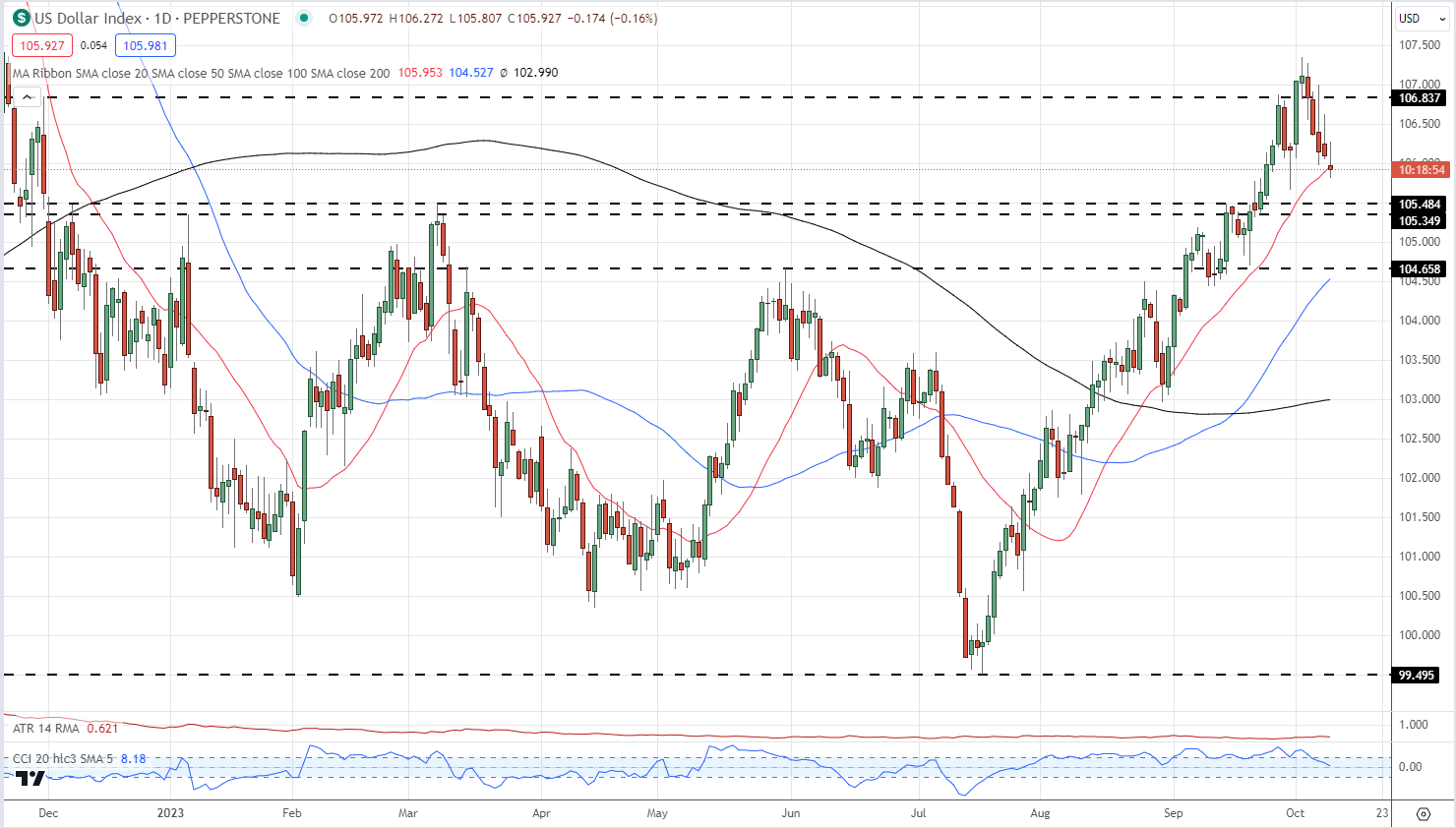1456x828 pixels.
Task: Collapse the indicator legend arrow
Action: tap(28, 96)
